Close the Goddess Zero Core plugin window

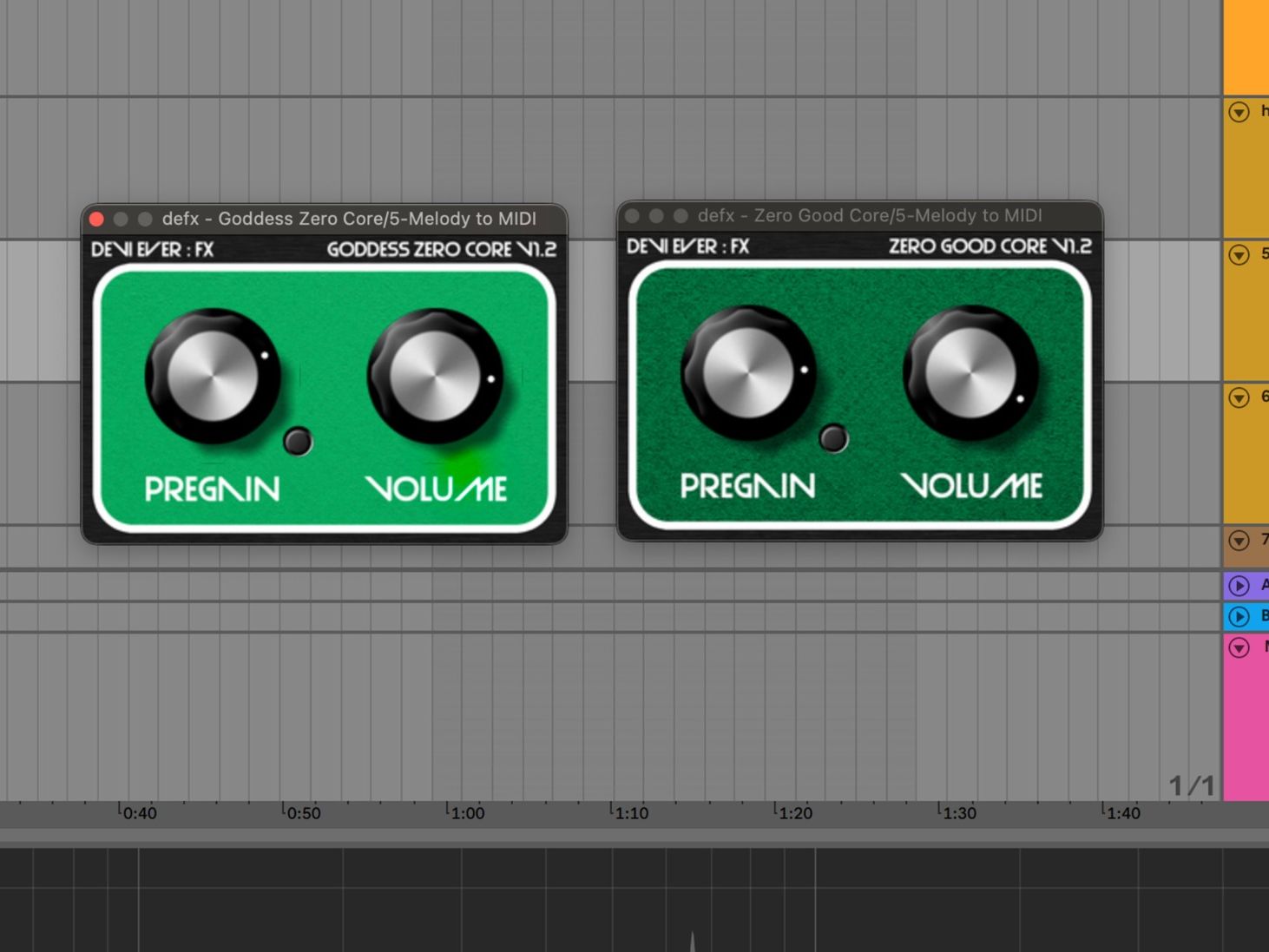[x=97, y=219]
